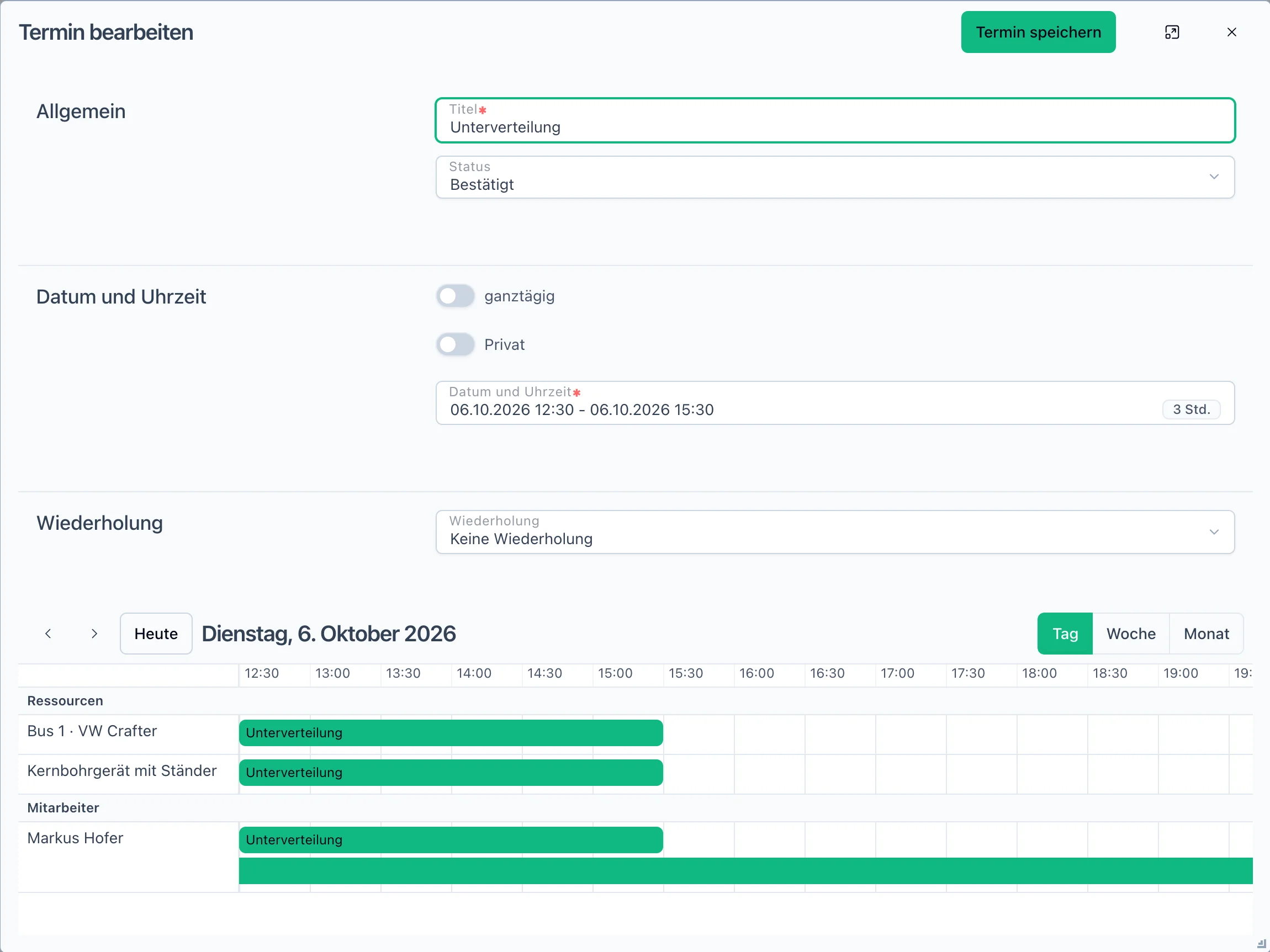Open the Wiederholung dropdown
1270x952 pixels.
[835, 532]
